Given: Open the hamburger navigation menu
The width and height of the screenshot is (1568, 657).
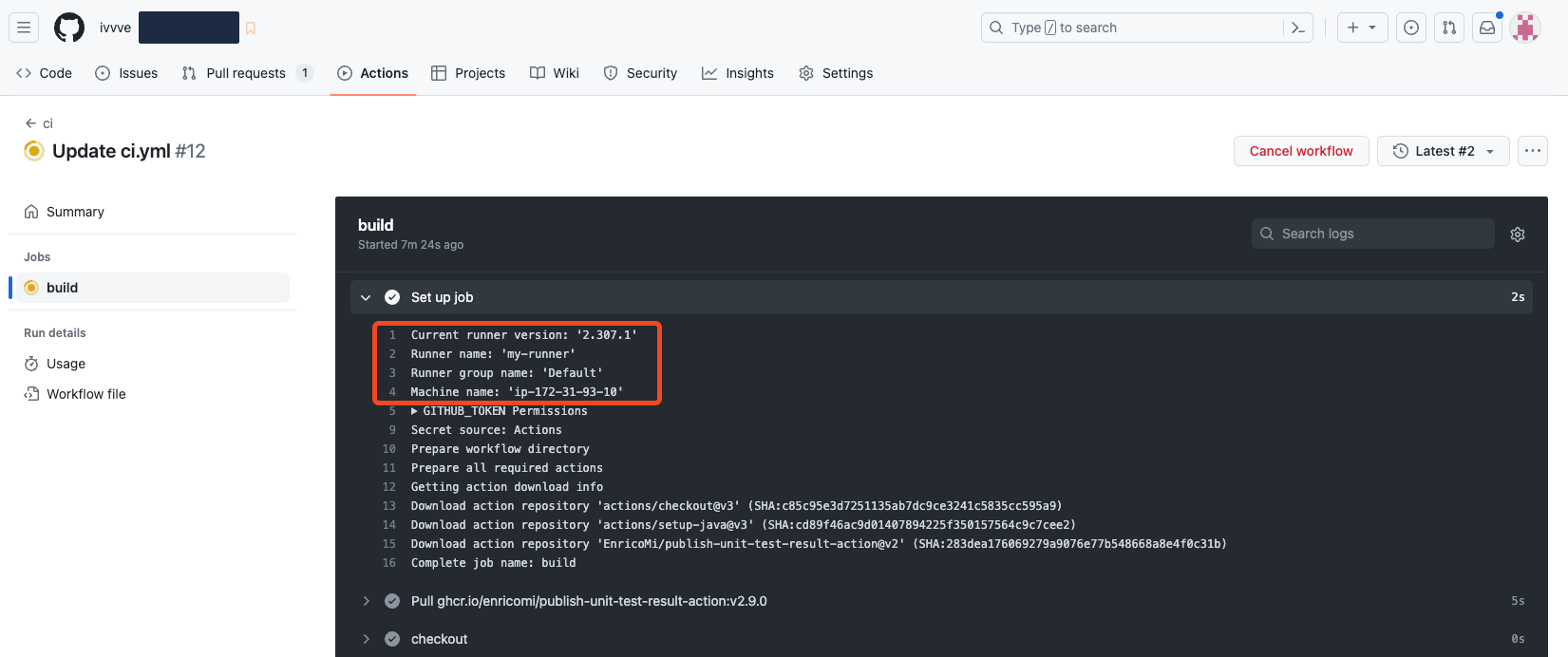Looking at the screenshot, I should (24, 28).
